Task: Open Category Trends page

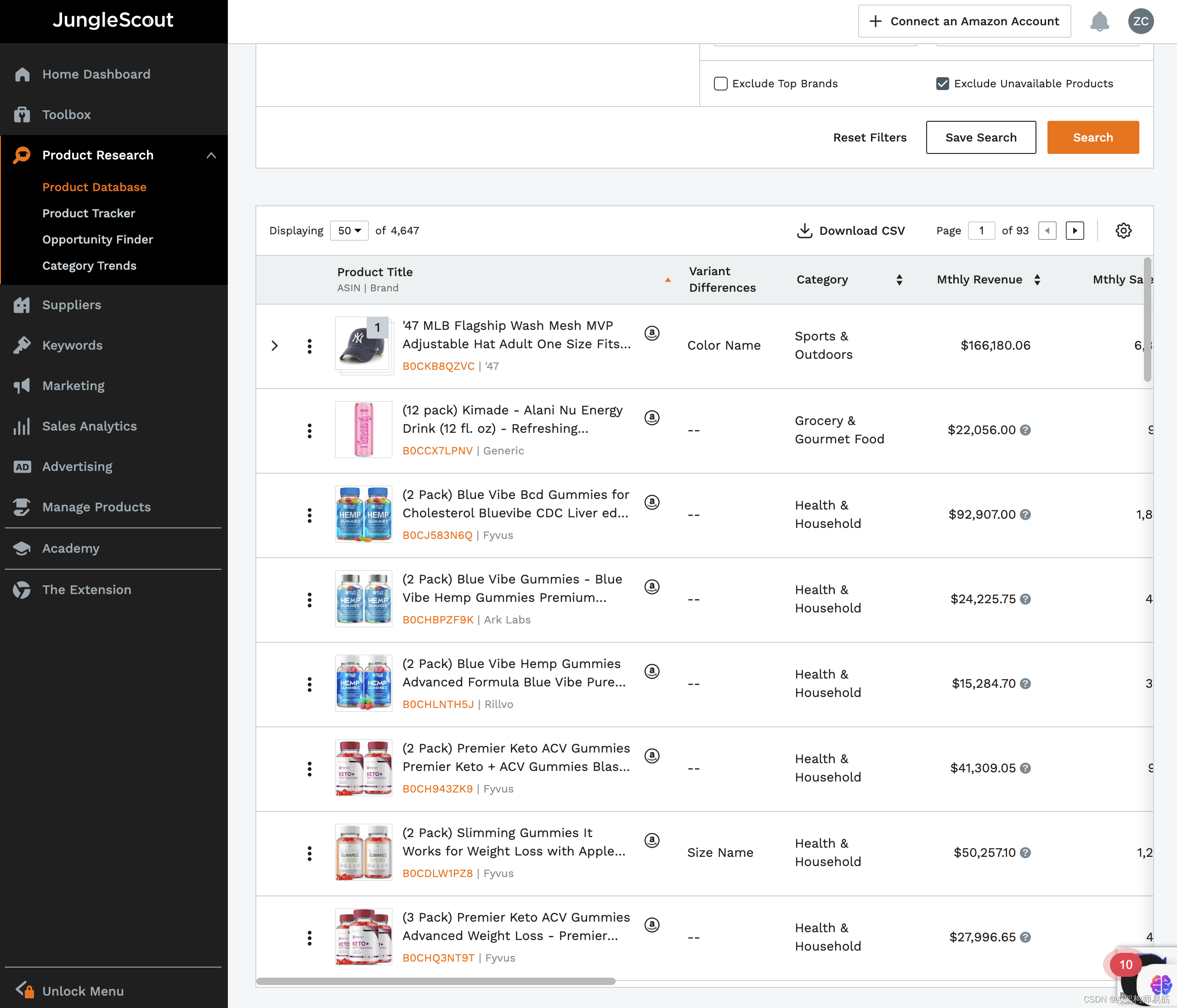Action: tap(89, 266)
